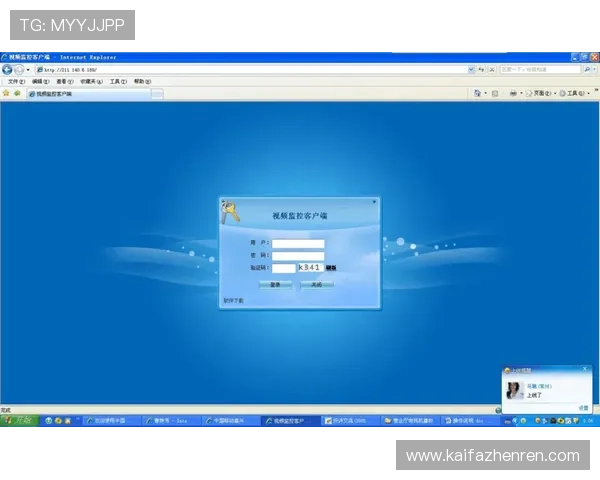The height and width of the screenshot is (480, 600).
Task: Click the favorites star icon
Action: pyautogui.click(x=6, y=93)
